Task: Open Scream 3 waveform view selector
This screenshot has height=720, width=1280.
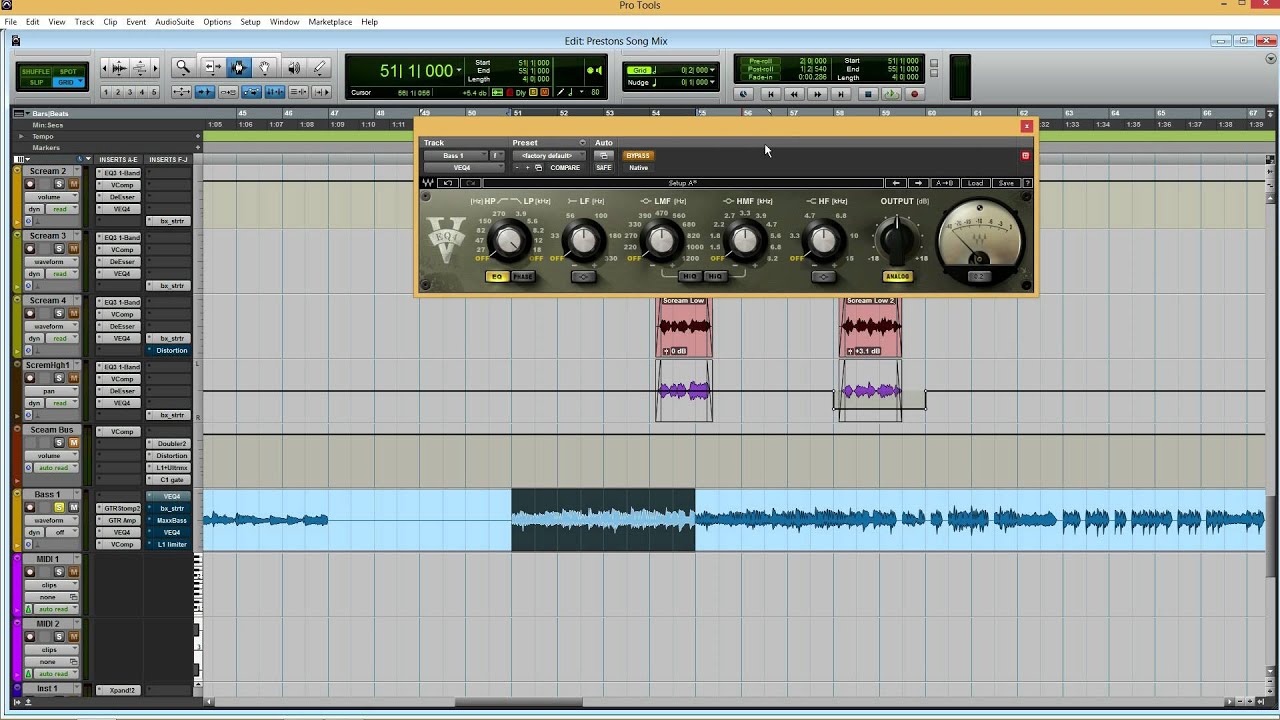Action: (x=52, y=262)
